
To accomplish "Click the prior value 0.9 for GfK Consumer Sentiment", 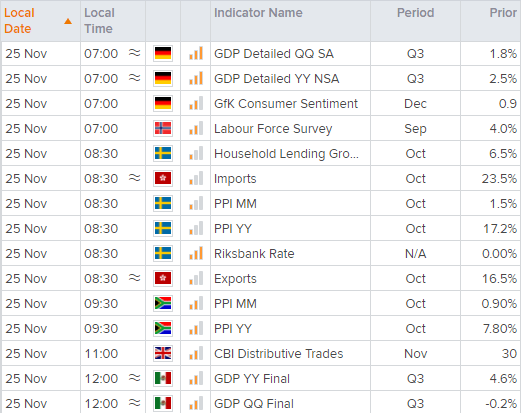I will click(x=508, y=103).
